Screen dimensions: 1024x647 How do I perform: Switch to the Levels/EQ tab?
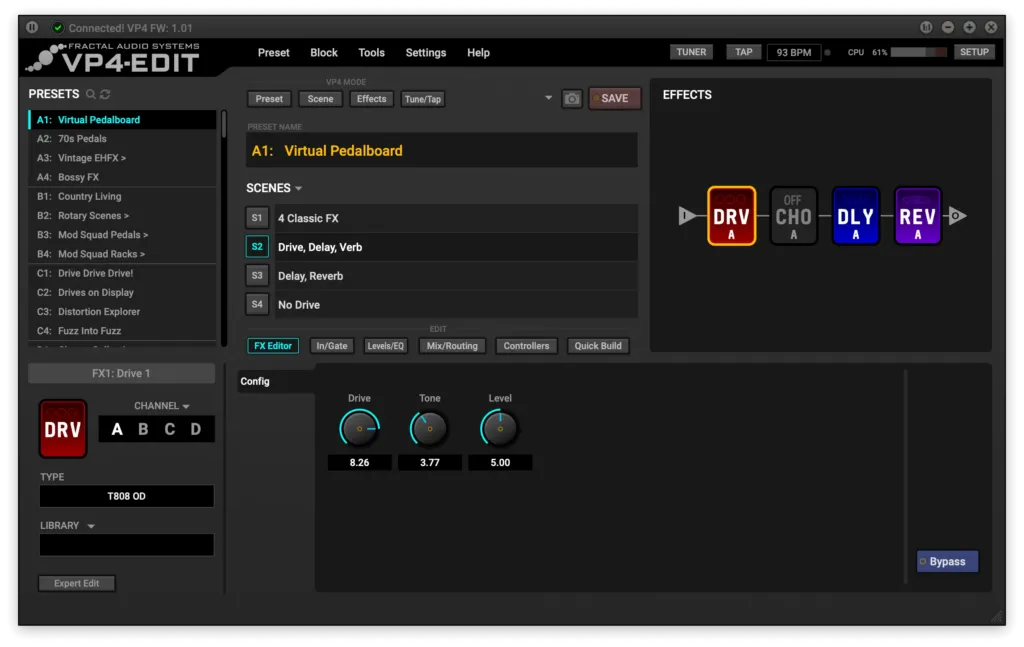(x=385, y=346)
